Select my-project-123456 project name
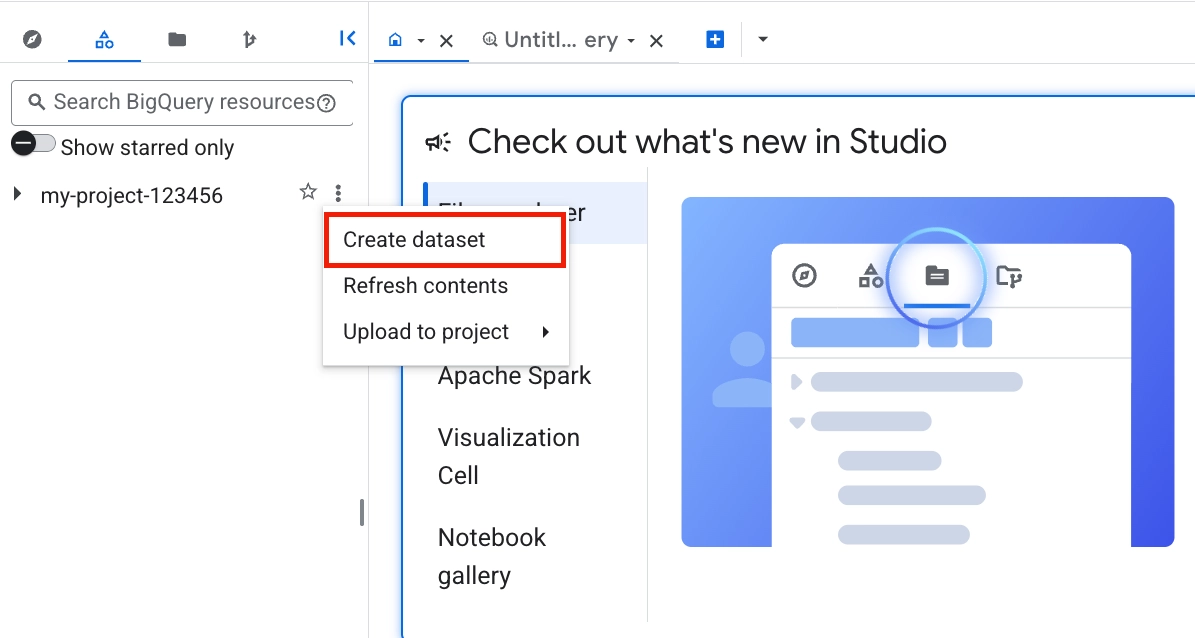 point(132,195)
